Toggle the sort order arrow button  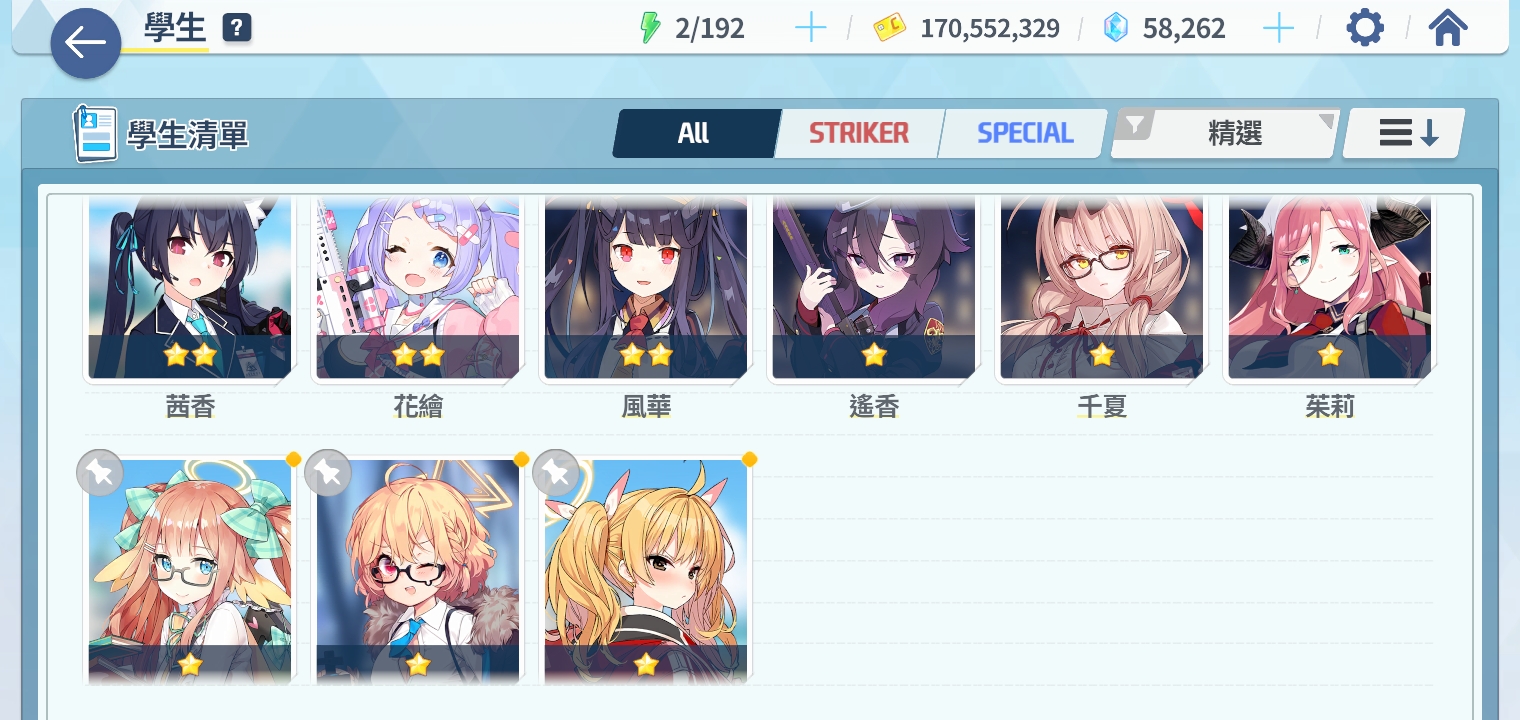[x=1404, y=133]
